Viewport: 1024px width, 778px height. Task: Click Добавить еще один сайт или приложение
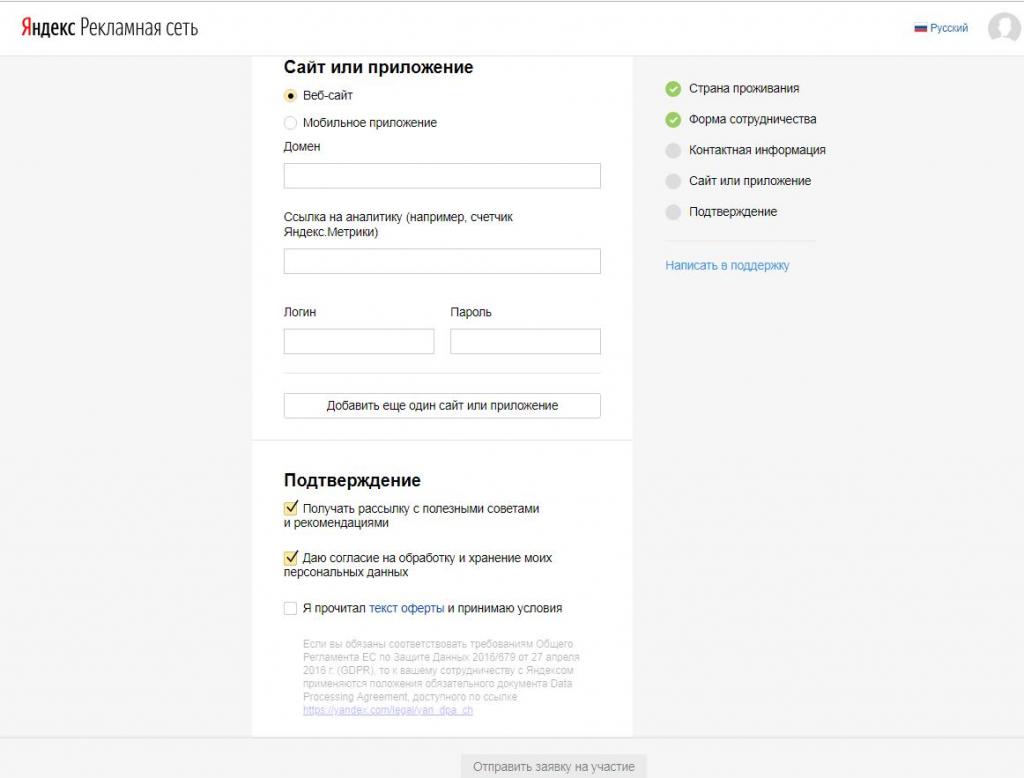coord(442,406)
